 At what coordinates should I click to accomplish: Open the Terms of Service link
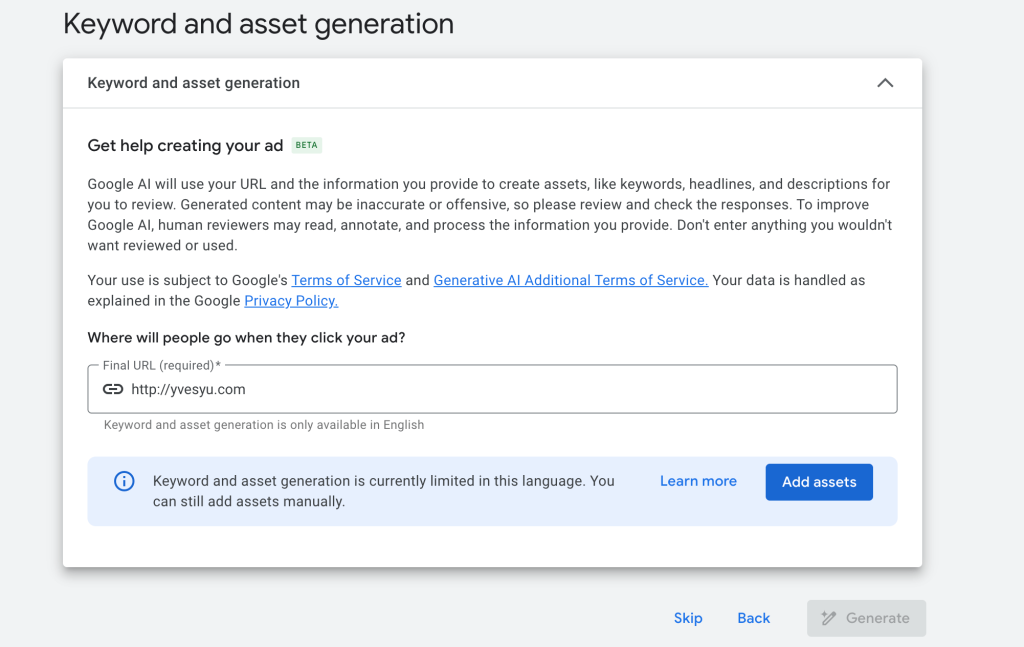pyautogui.click(x=346, y=280)
